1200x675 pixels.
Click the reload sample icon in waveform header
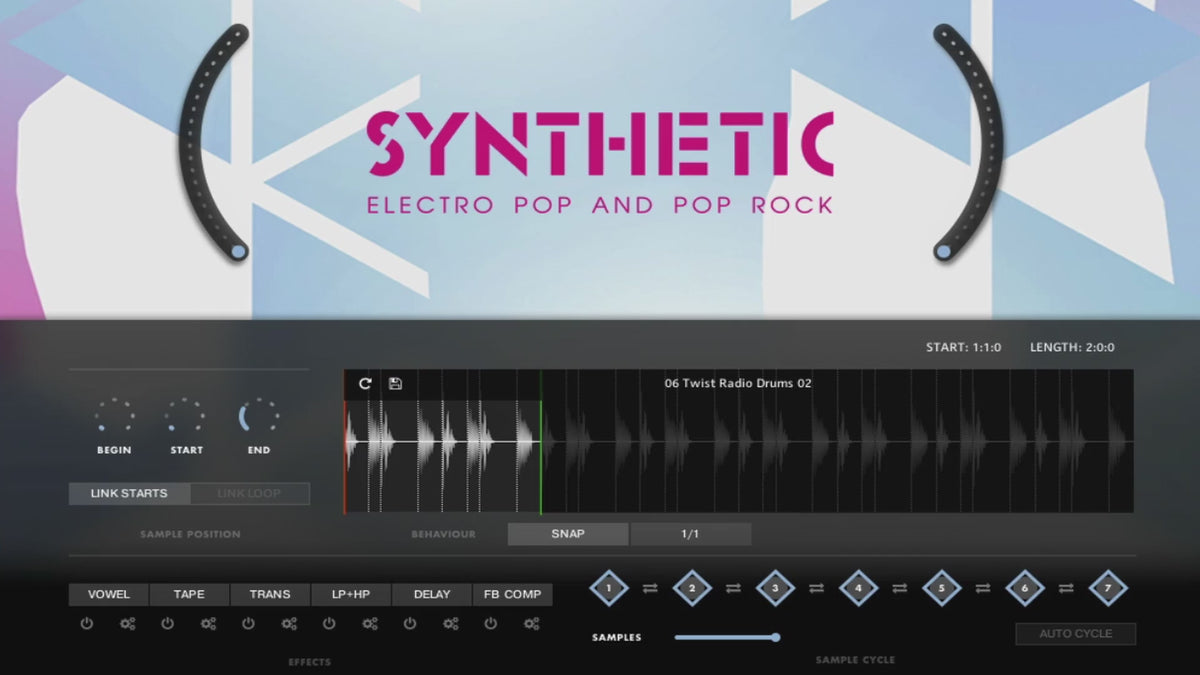click(x=365, y=384)
